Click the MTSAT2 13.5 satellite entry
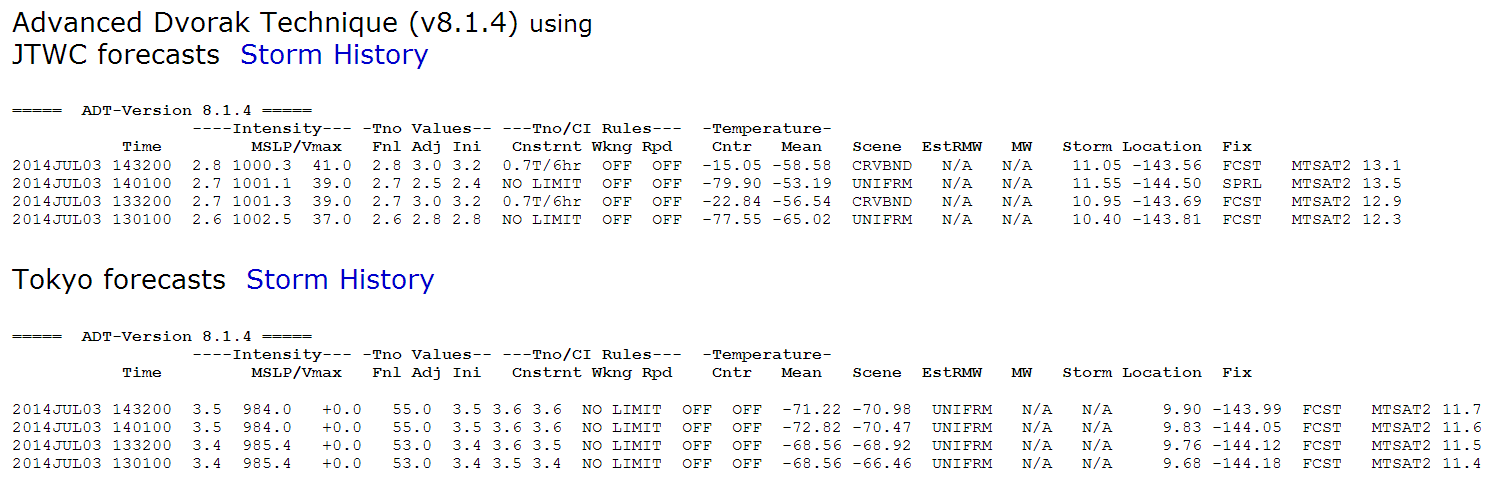 [x=1346, y=183]
